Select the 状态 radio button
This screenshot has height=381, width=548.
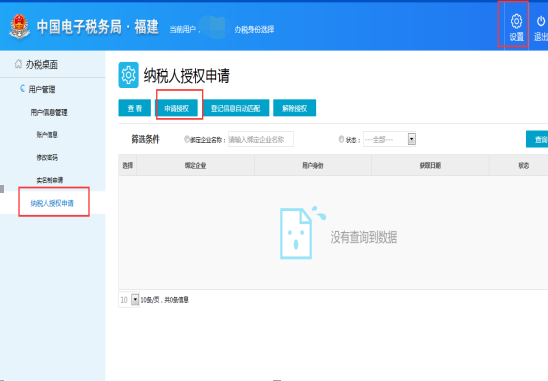click(341, 139)
